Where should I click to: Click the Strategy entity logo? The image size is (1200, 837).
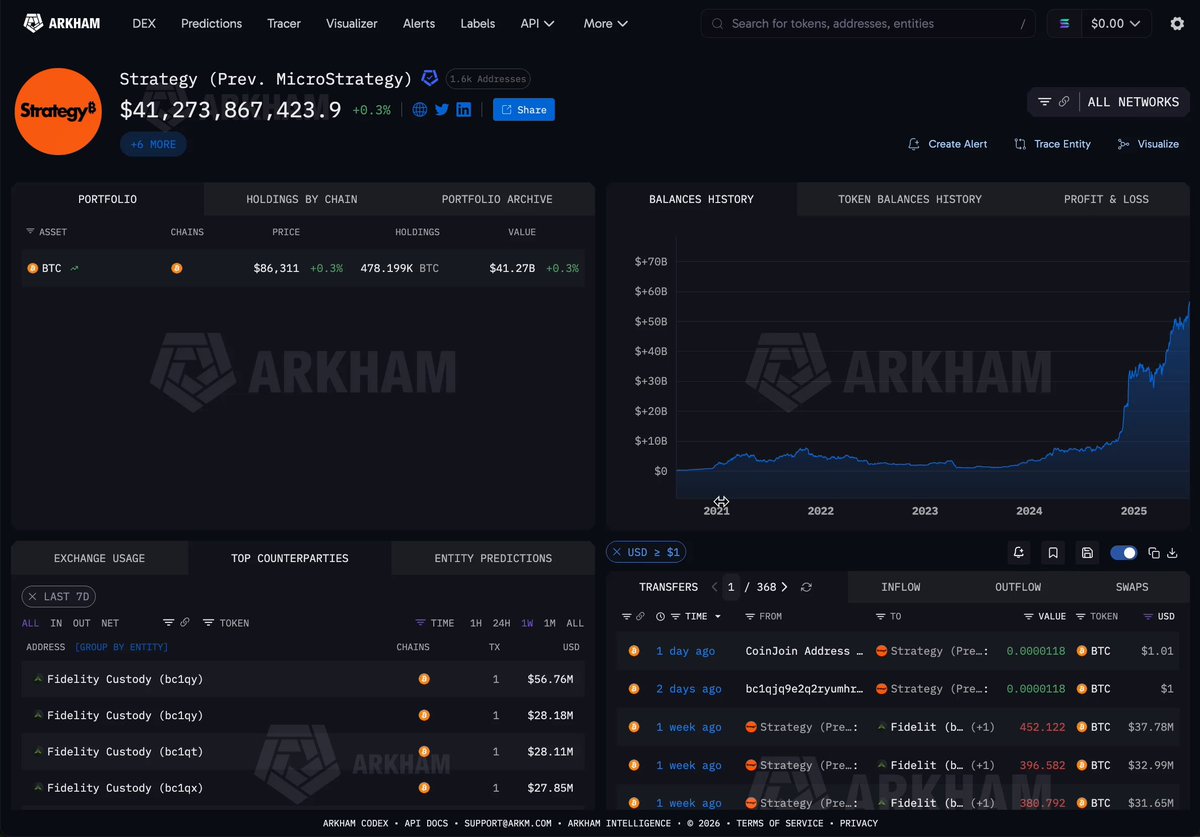point(58,111)
